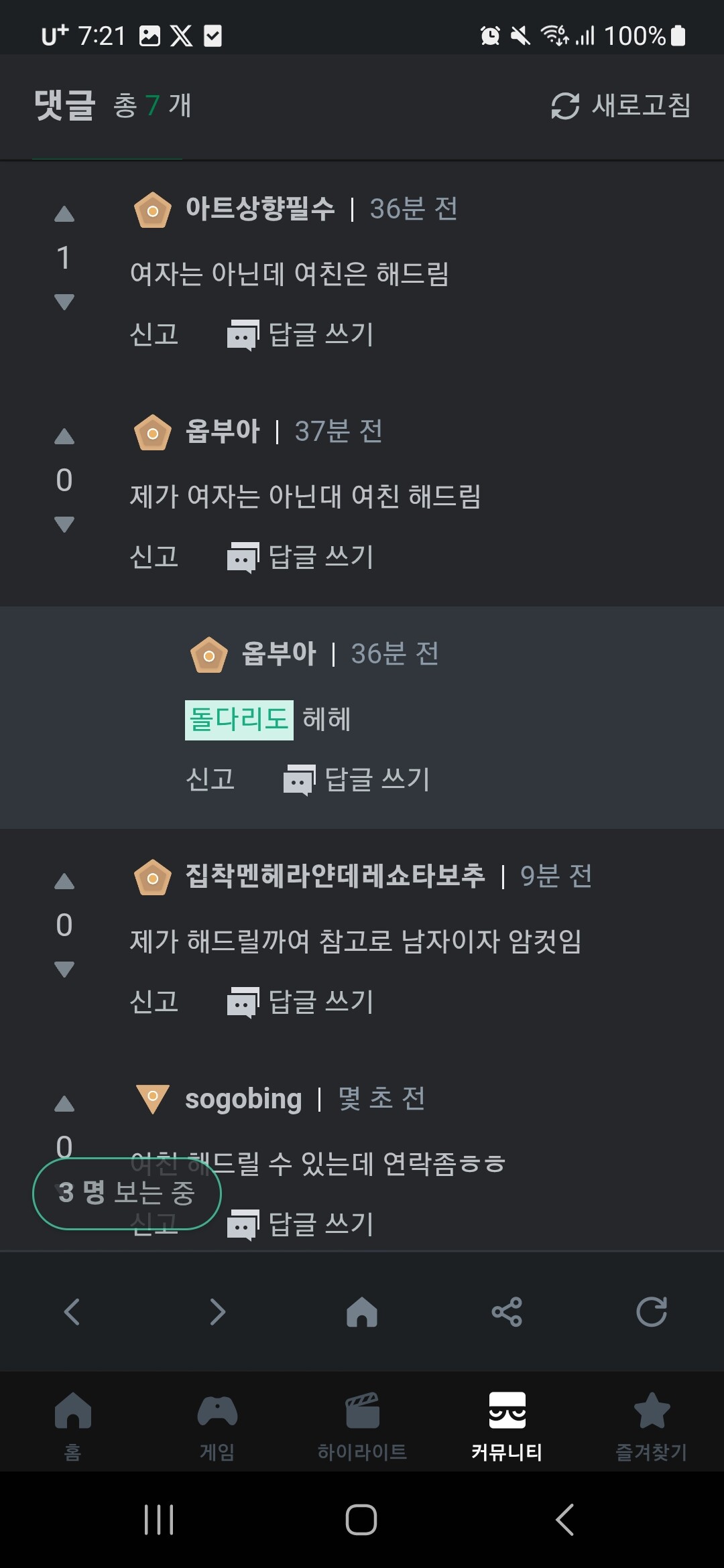Open the 하이라이트 tab
The width and height of the screenshot is (724, 1568).
[362, 1425]
